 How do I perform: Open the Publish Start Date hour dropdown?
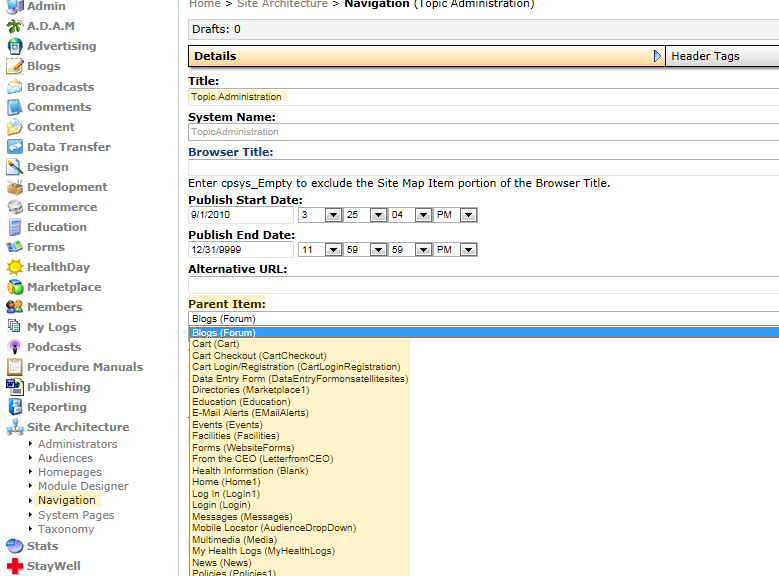[332, 215]
